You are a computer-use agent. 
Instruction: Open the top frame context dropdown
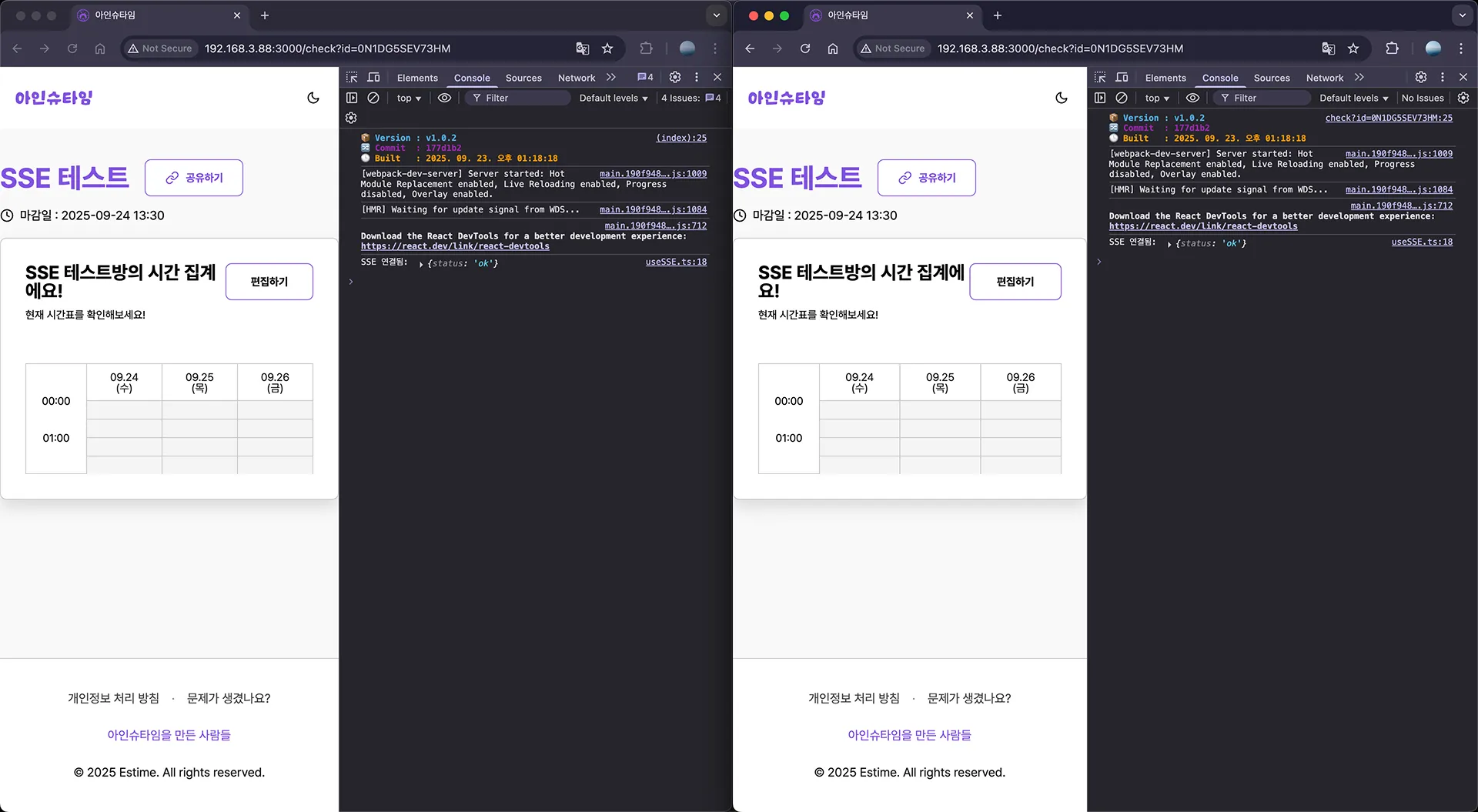[408, 98]
